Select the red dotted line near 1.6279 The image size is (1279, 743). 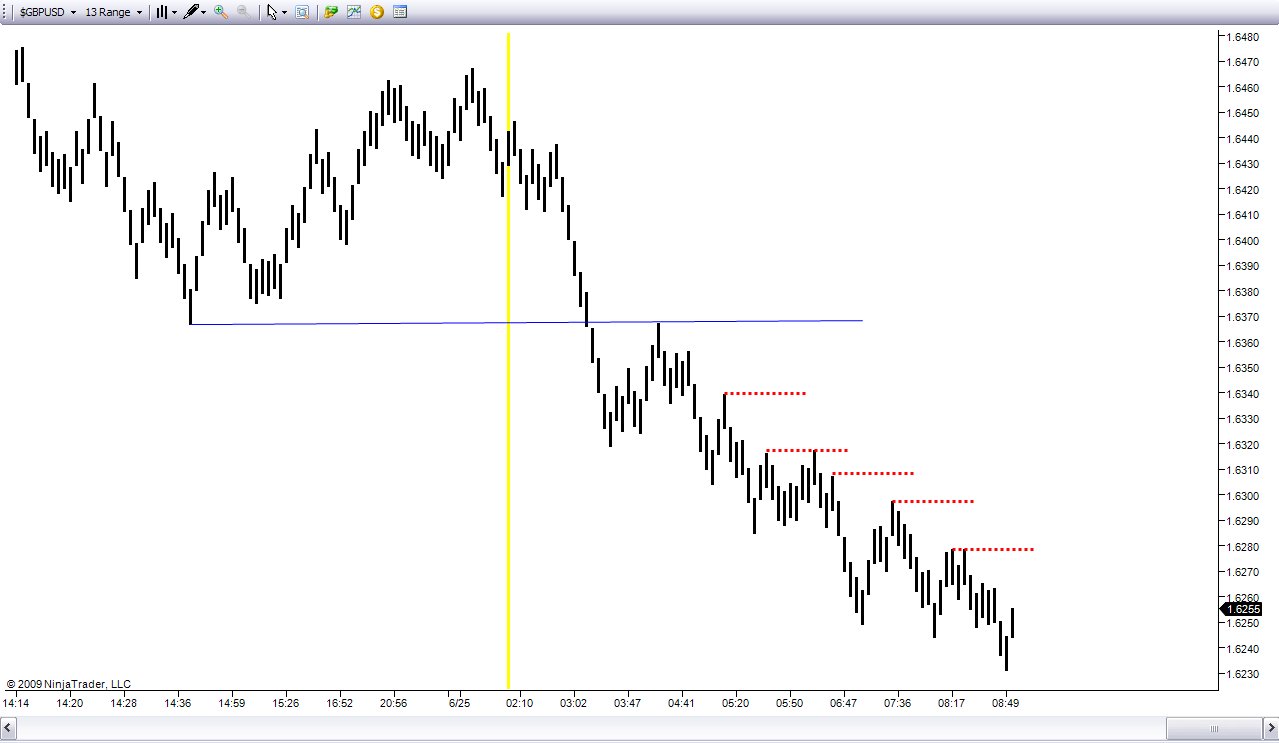pyautogui.click(x=993, y=549)
